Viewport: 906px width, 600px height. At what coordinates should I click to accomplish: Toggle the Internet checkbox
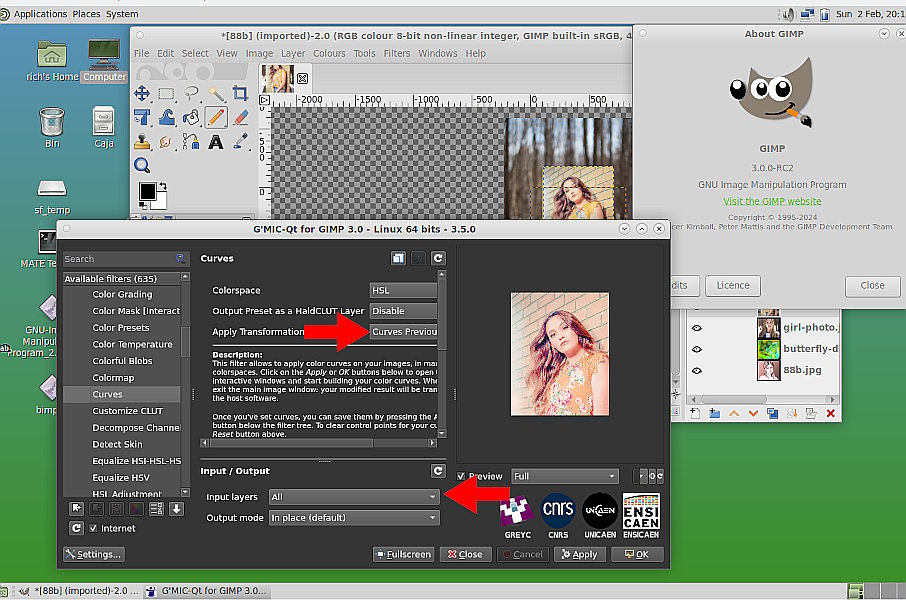coord(93,528)
